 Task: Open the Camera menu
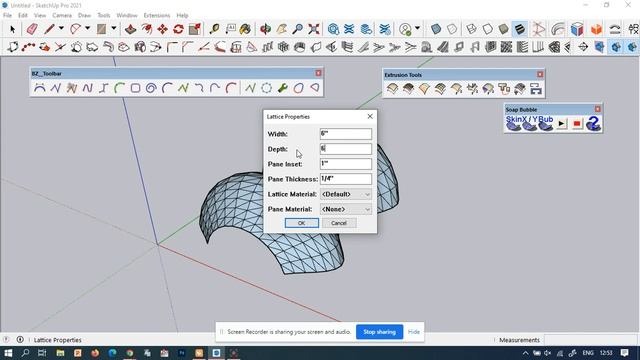[62, 15]
